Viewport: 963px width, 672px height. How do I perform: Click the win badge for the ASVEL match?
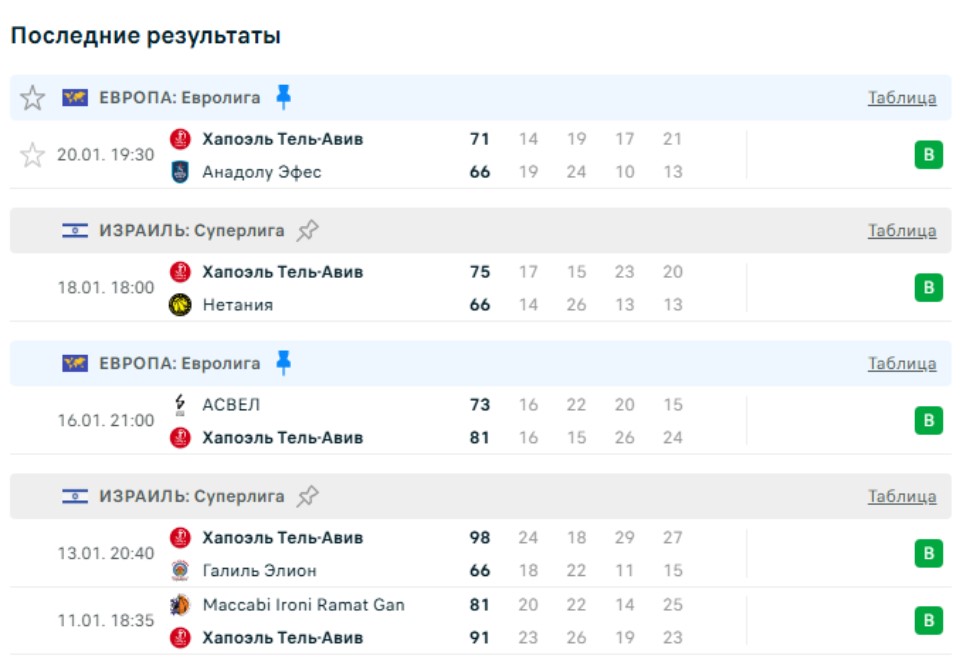point(928,421)
